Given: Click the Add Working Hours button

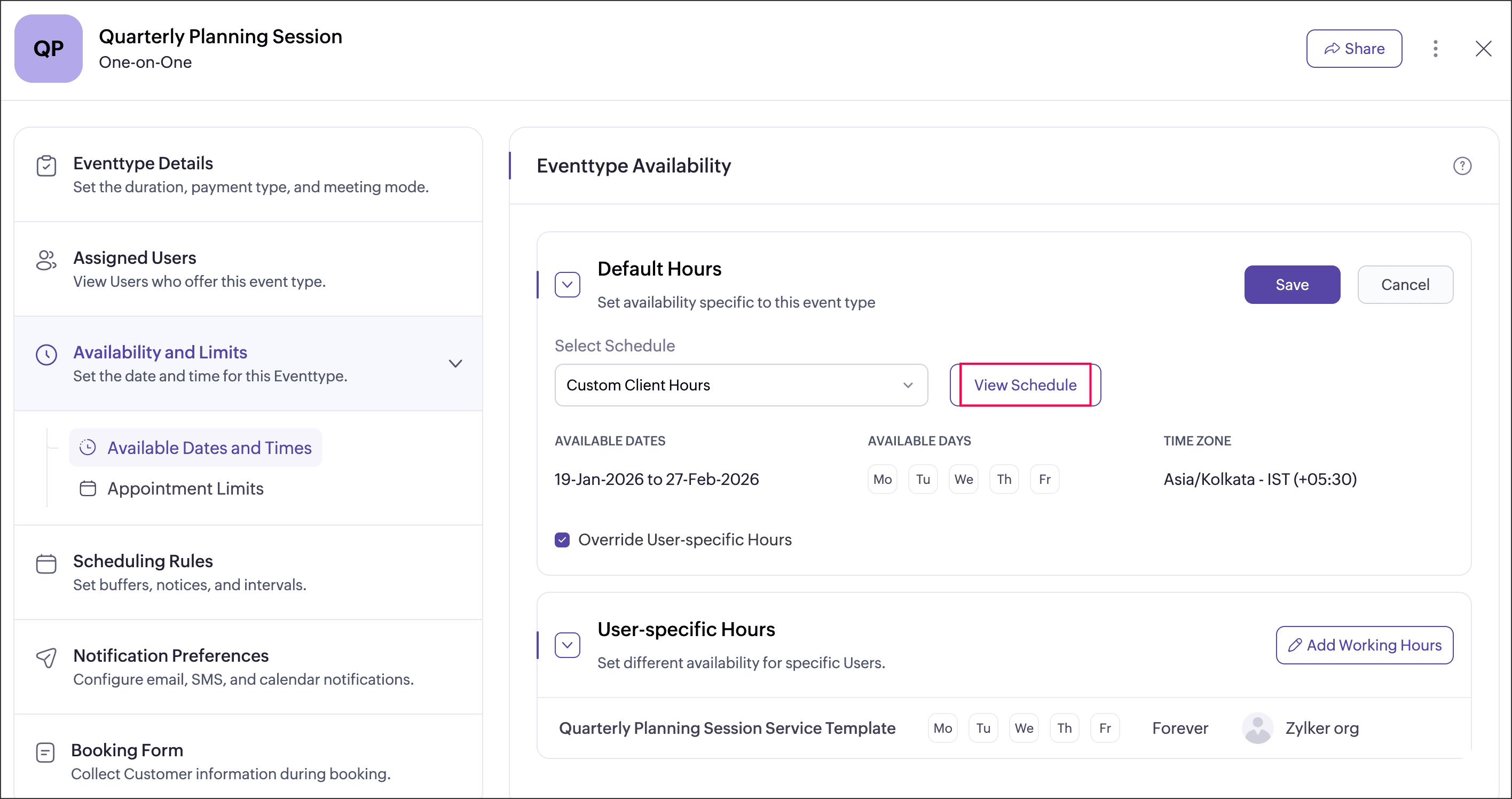Looking at the screenshot, I should (x=1364, y=645).
